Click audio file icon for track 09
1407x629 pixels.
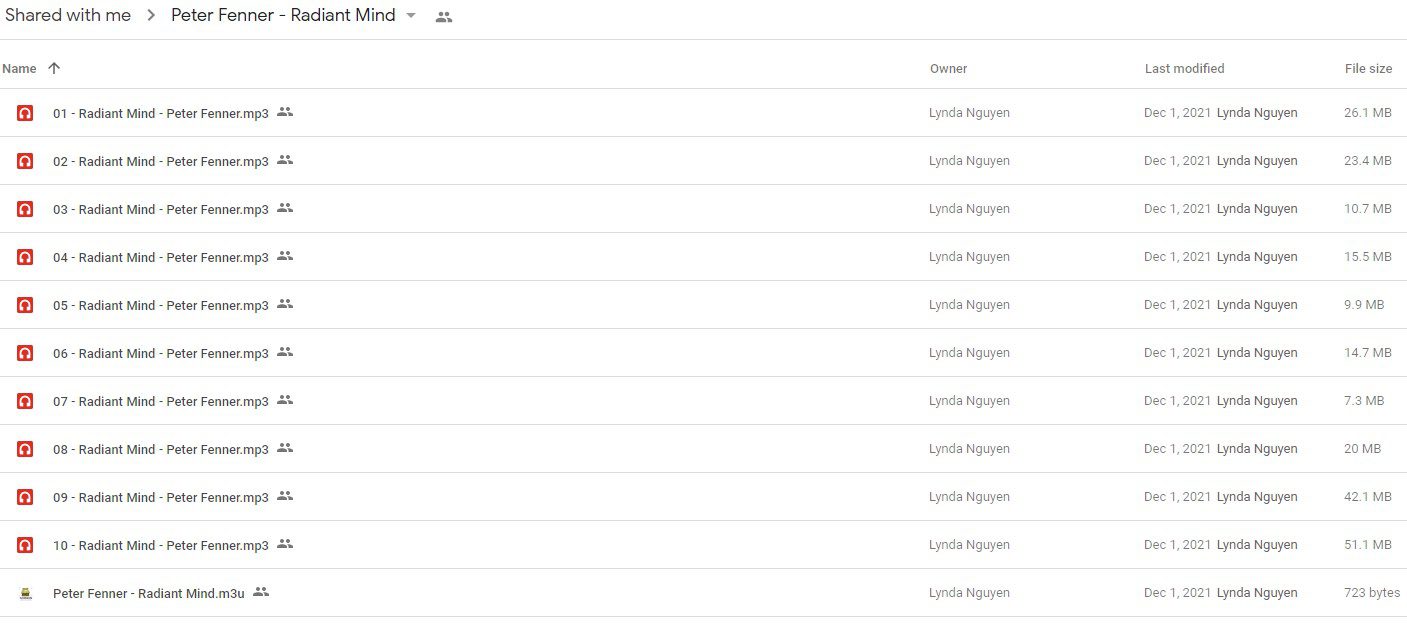coord(25,497)
